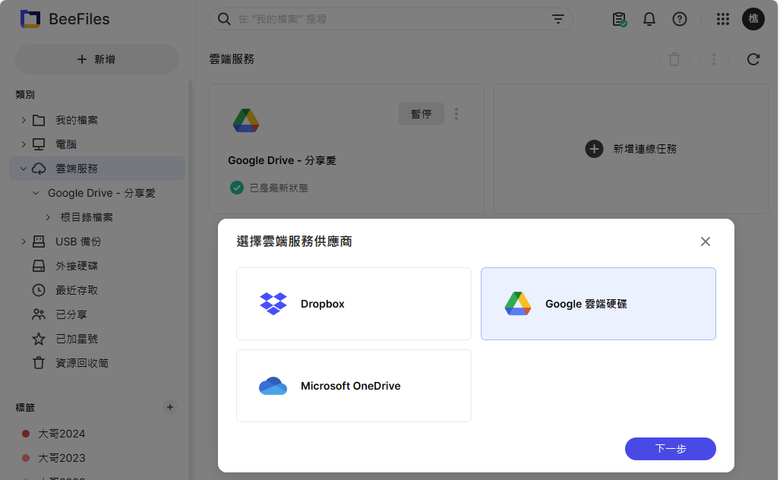Click the 暫停 button on Google Drive card
This screenshot has height=480, width=780.
(421, 114)
